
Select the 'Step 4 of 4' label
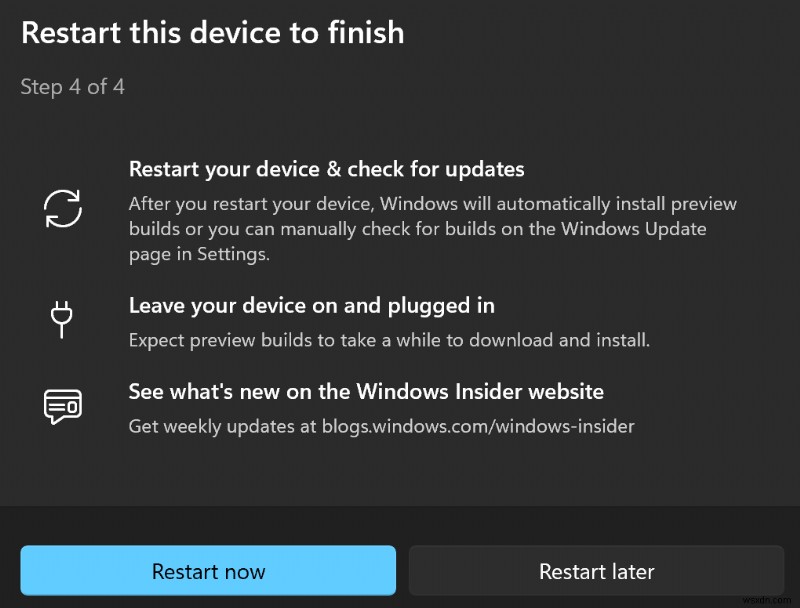click(x=72, y=87)
